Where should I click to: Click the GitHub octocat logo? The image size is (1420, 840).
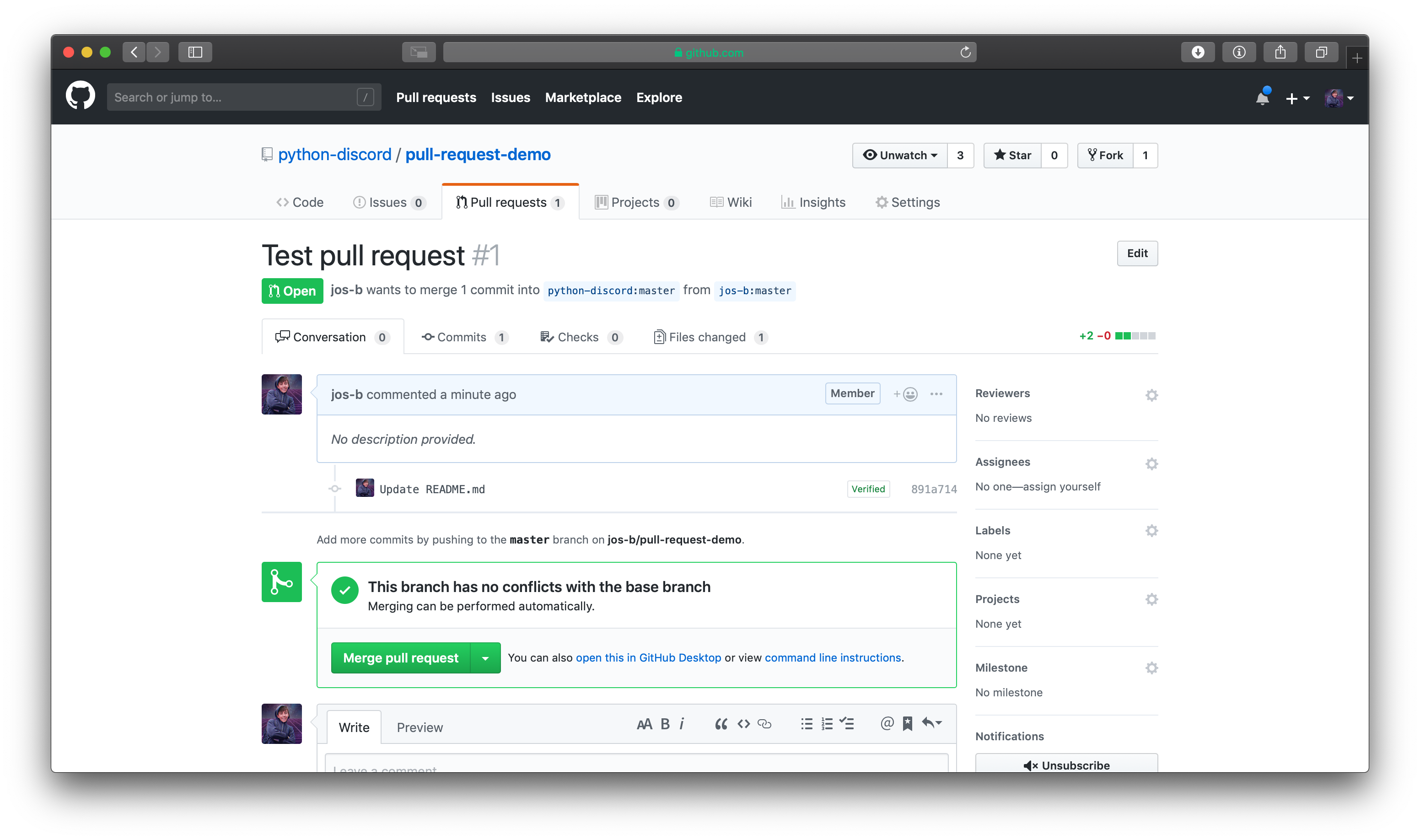point(81,96)
